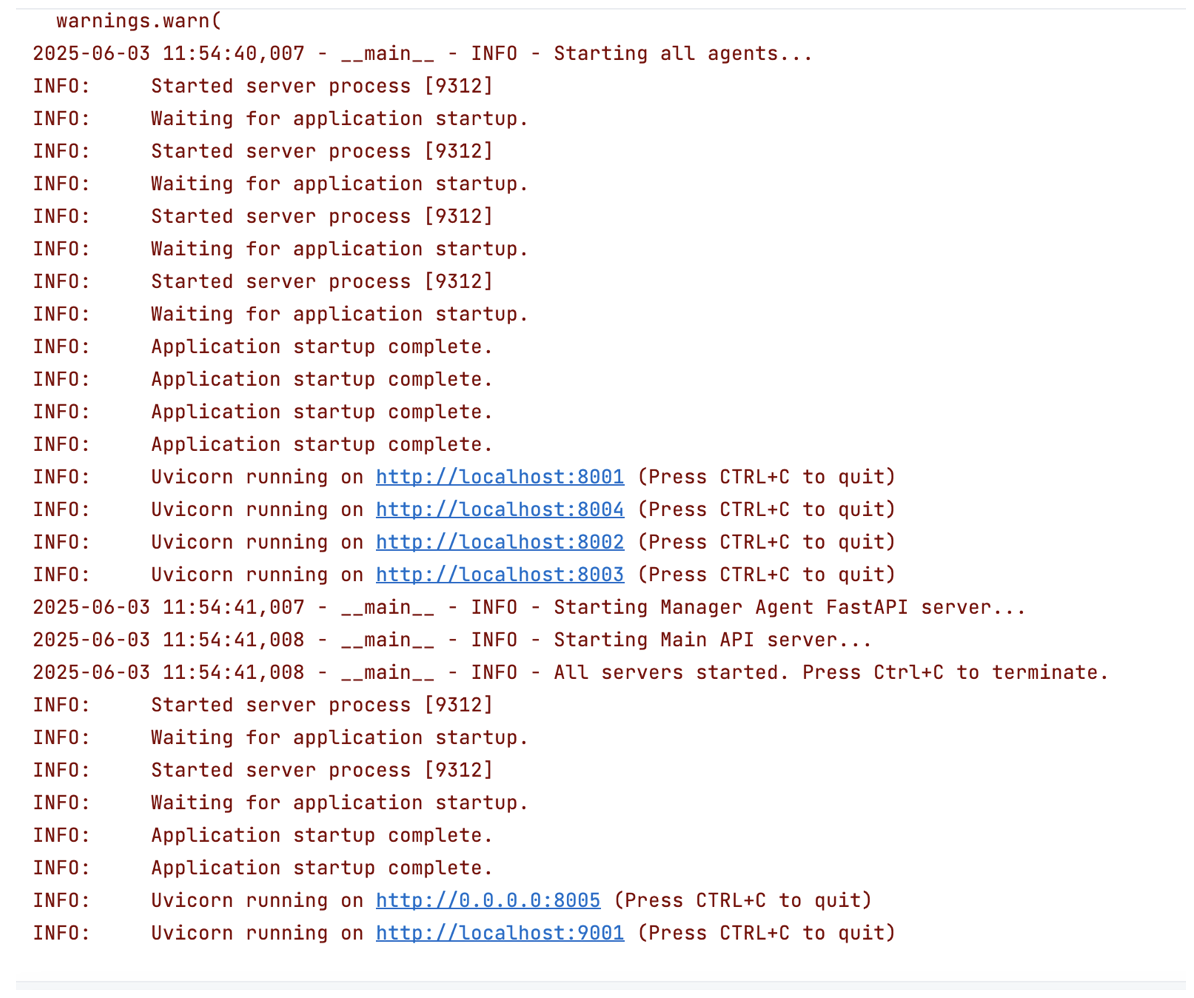Click '(Press CTRL+C to quit)' after localhost:8001
The height and width of the screenshot is (998, 1194).
(x=765, y=476)
